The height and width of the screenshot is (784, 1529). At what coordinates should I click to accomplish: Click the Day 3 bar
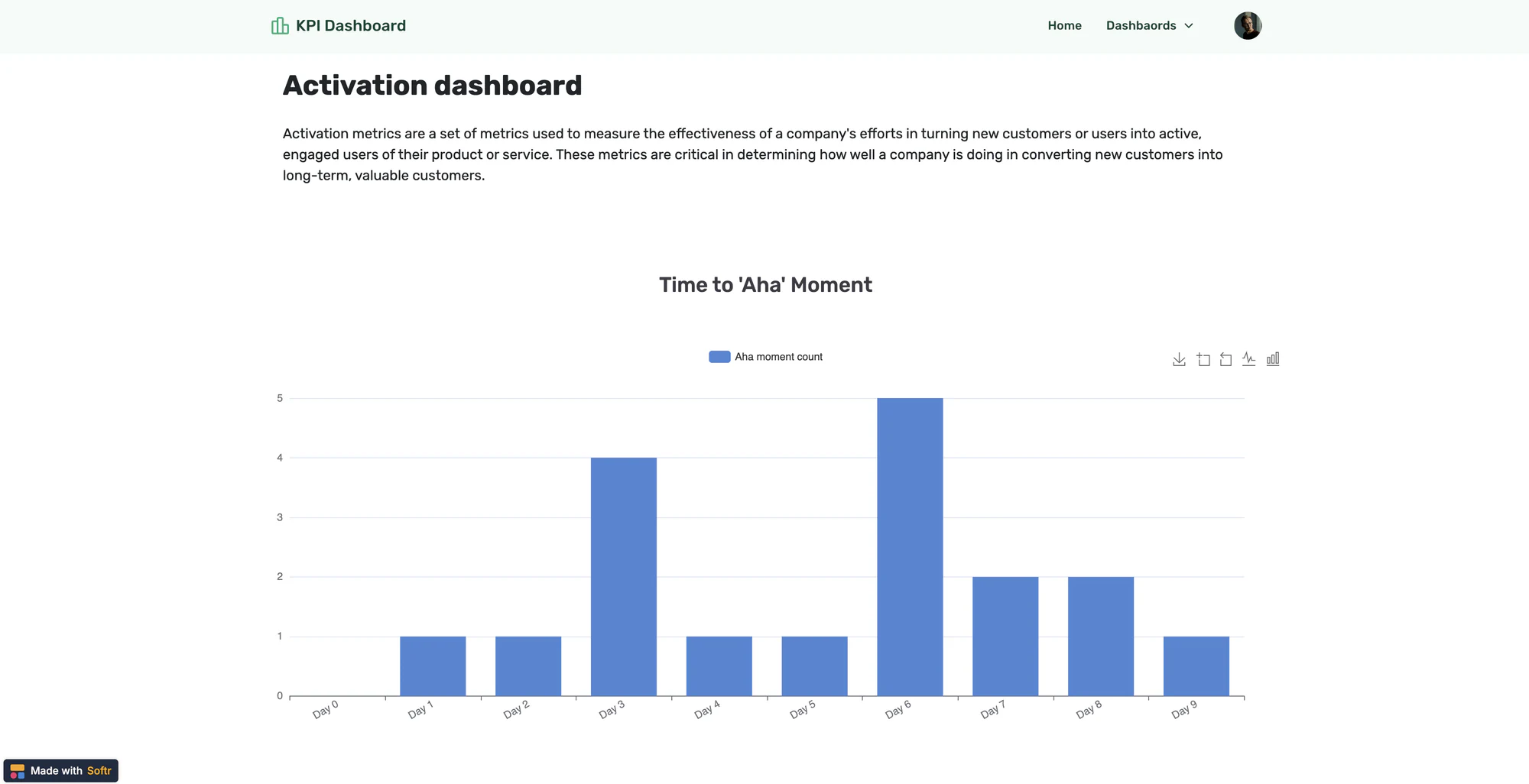624,577
